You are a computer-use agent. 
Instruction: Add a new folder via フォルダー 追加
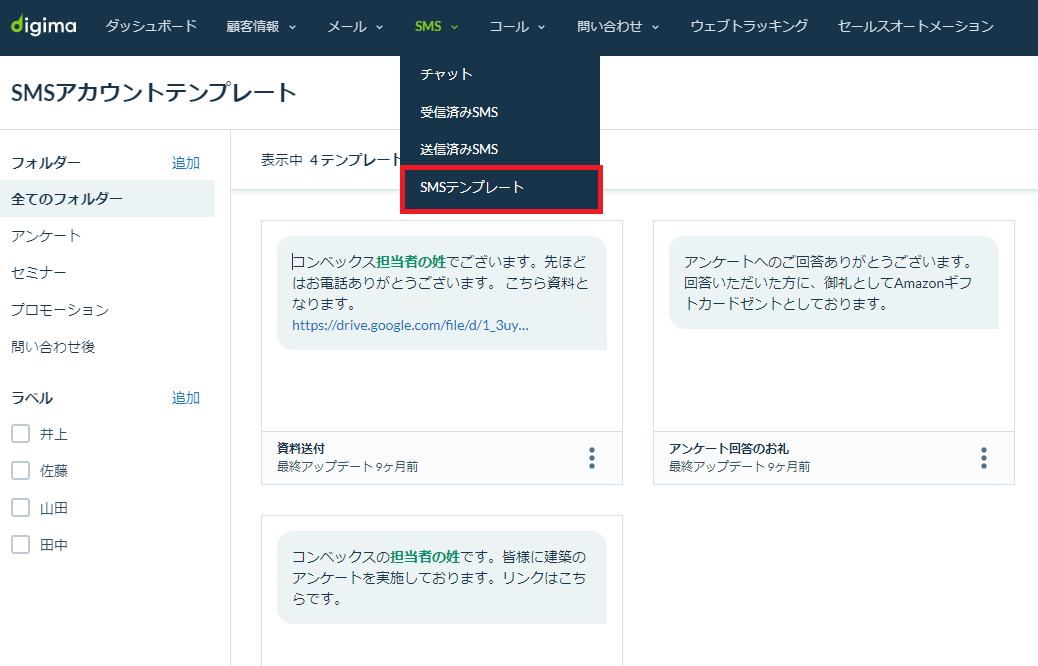[x=185, y=163]
